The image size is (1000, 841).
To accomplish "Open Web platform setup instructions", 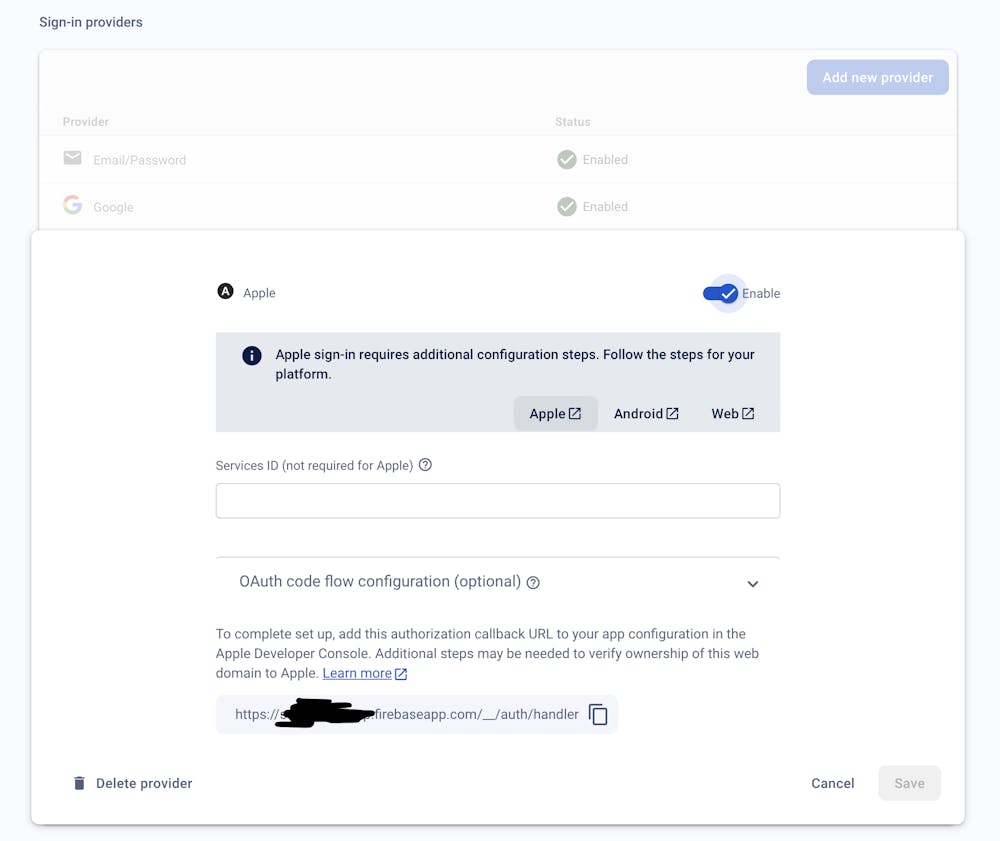I will pos(732,413).
